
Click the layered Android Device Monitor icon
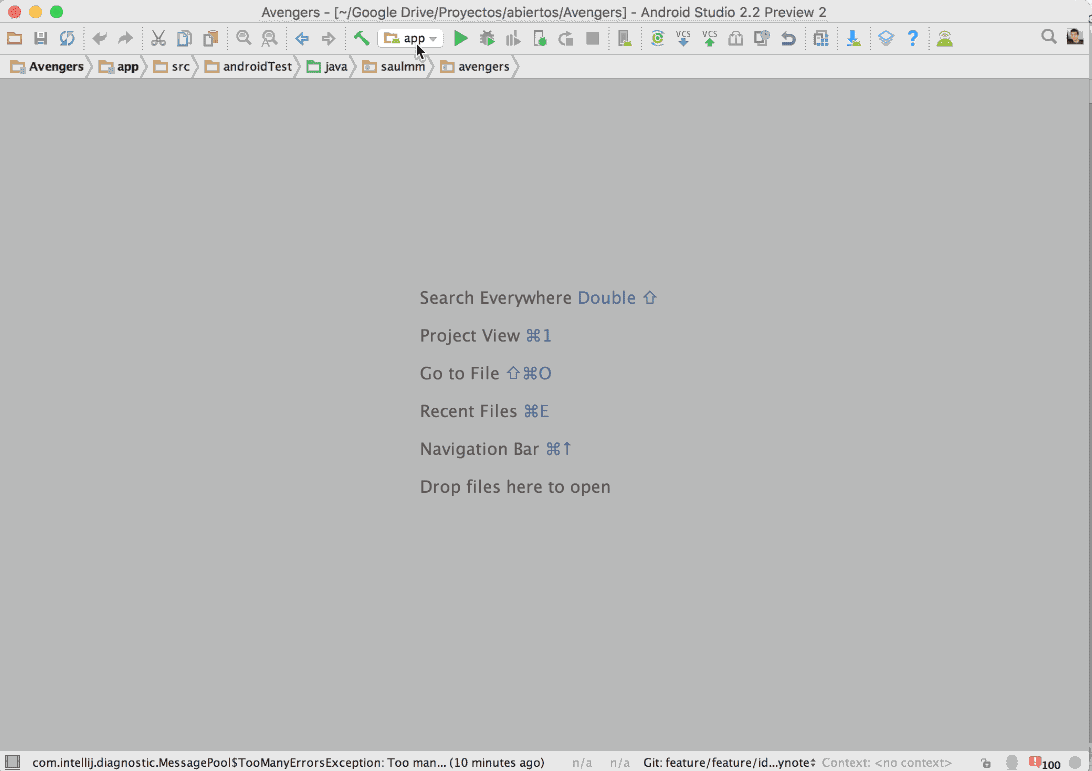(x=886, y=38)
